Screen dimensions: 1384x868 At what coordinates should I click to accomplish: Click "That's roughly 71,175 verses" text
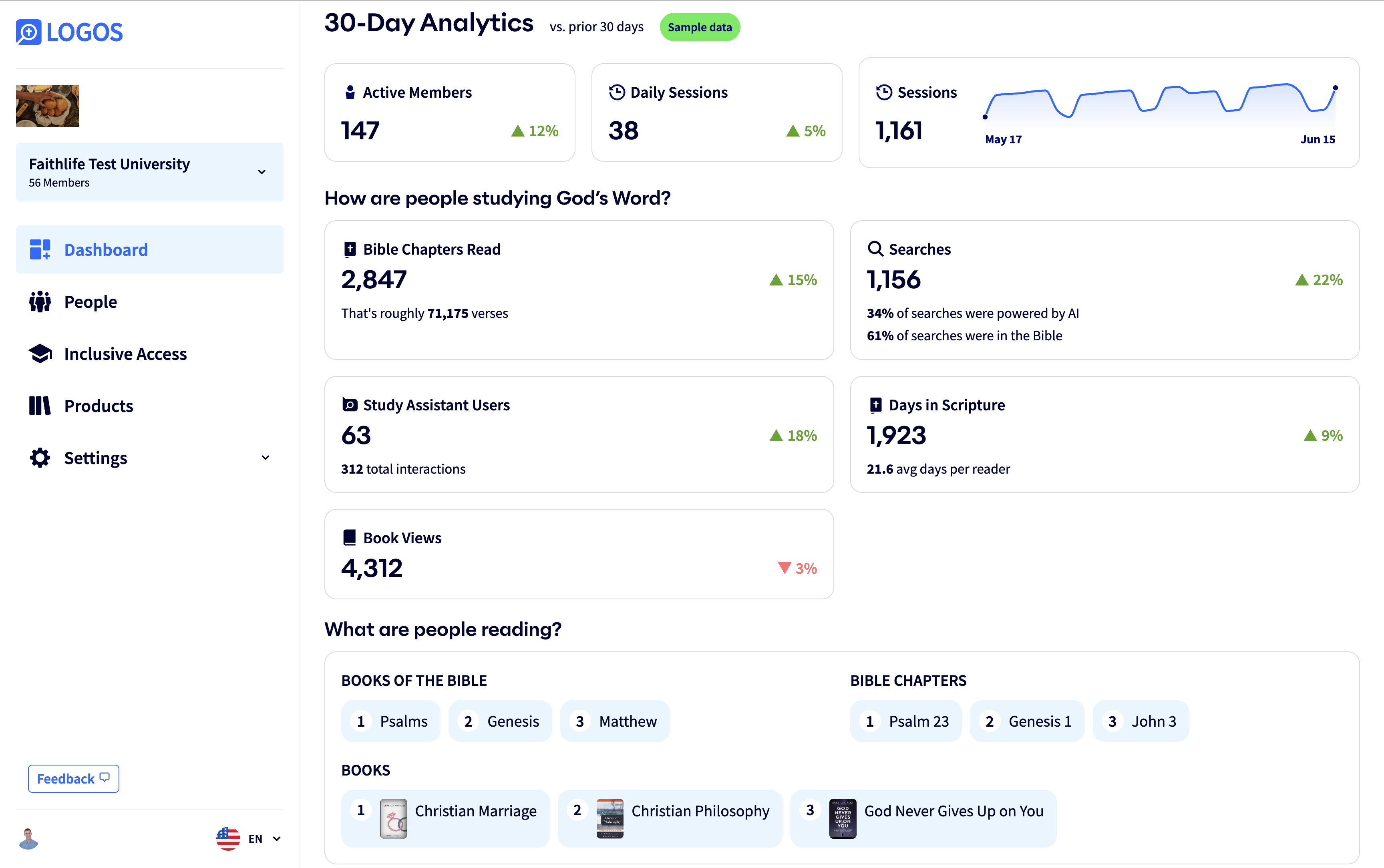[424, 313]
